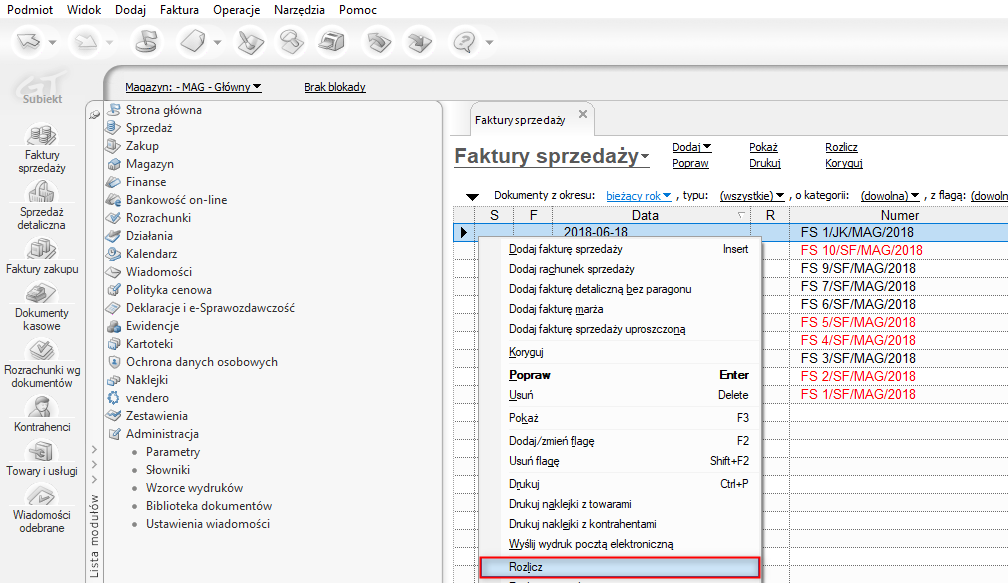Click the flag toolbar icon
1008x583 pixels.
(x=147, y=42)
